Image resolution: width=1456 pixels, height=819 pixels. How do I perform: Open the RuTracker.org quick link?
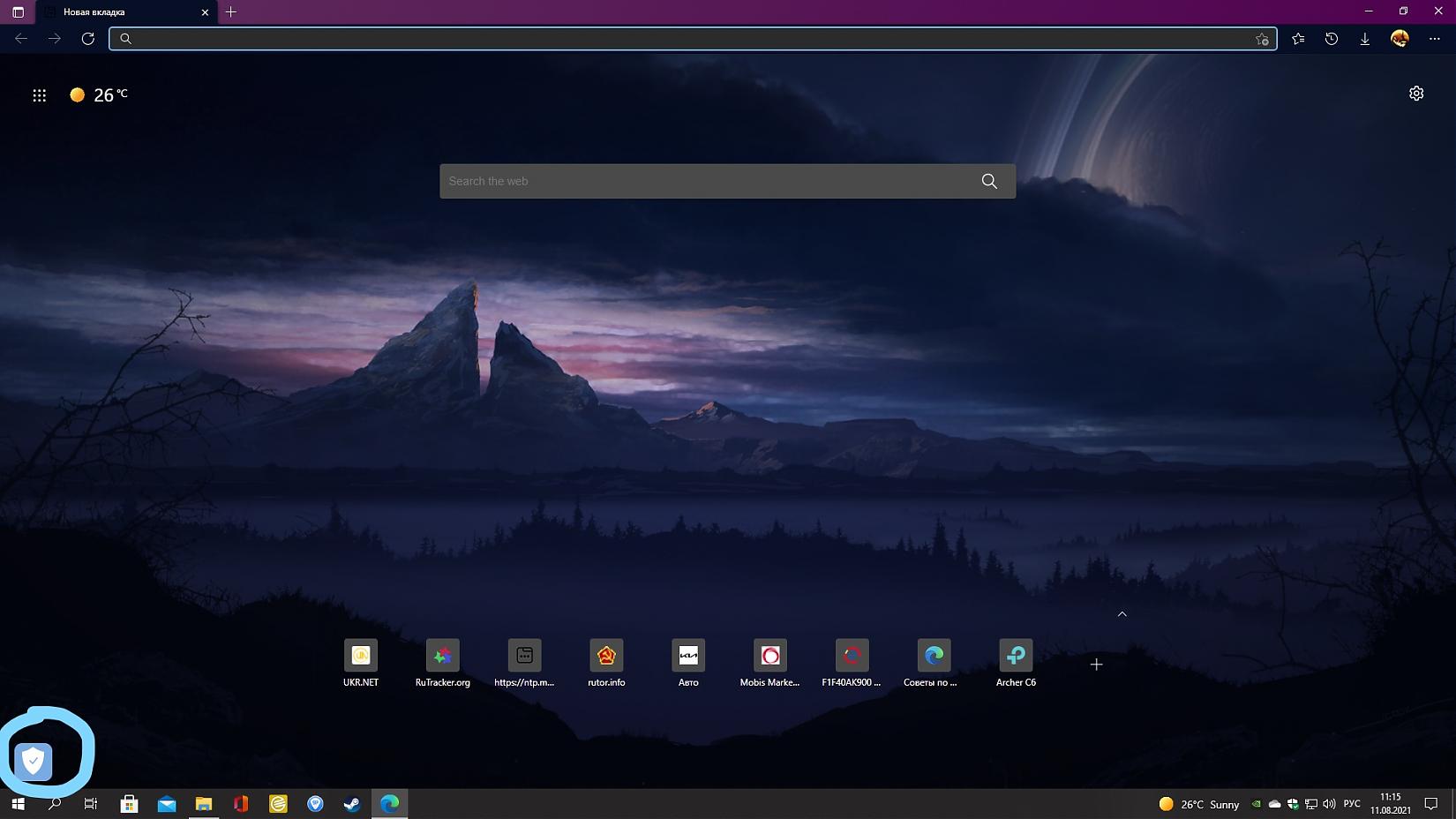(442, 656)
